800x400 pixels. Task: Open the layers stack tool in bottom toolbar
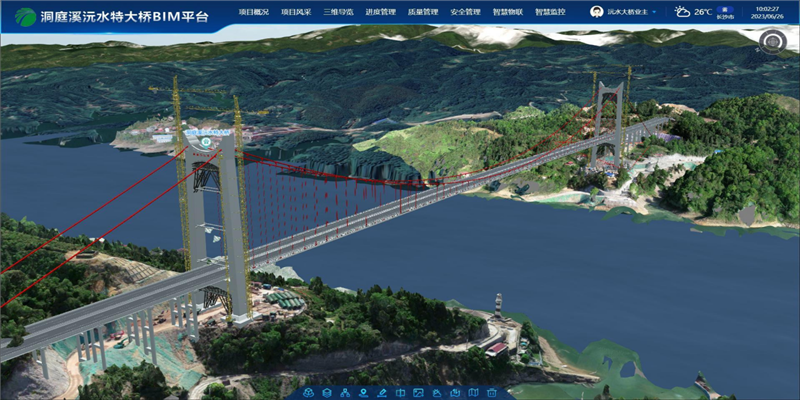click(326, 392)
